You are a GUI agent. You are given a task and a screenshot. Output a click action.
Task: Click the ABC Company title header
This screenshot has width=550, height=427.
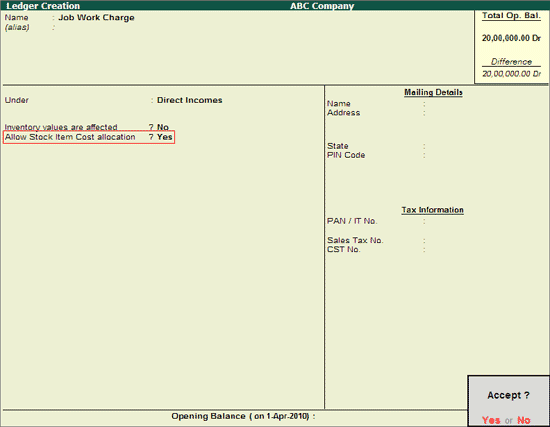tap(322, 6)
